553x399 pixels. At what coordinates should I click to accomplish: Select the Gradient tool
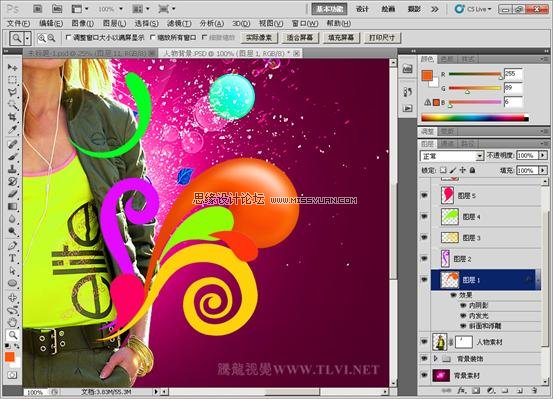coord(12,206)
